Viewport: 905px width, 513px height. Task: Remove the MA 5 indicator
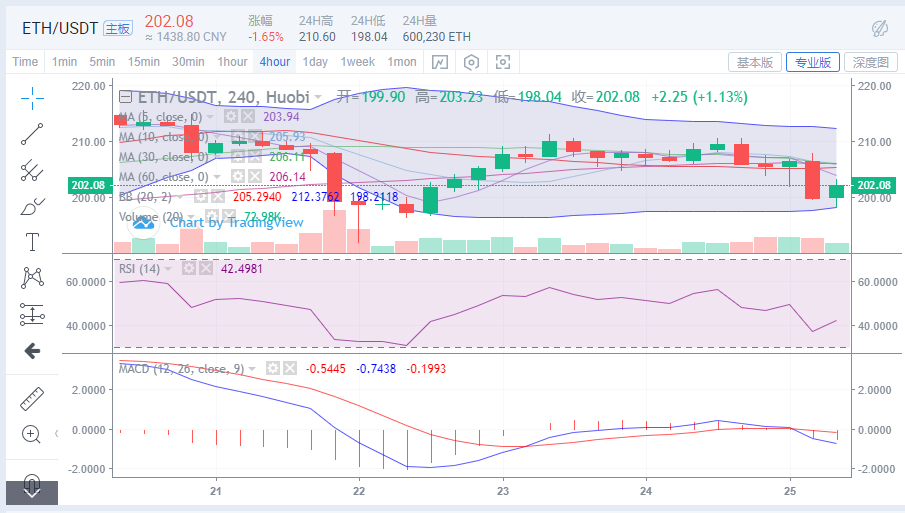pyautogui.click(x=248, y=117)
